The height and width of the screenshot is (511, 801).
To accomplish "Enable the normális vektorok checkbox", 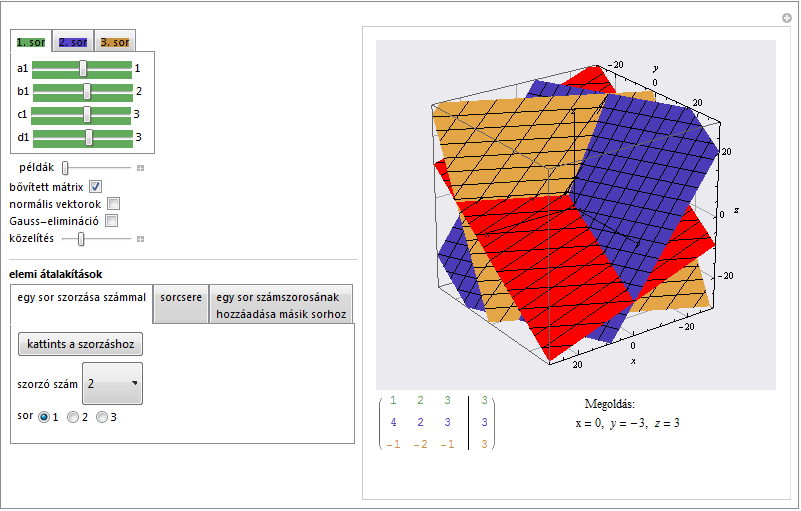I will [113, 204].
